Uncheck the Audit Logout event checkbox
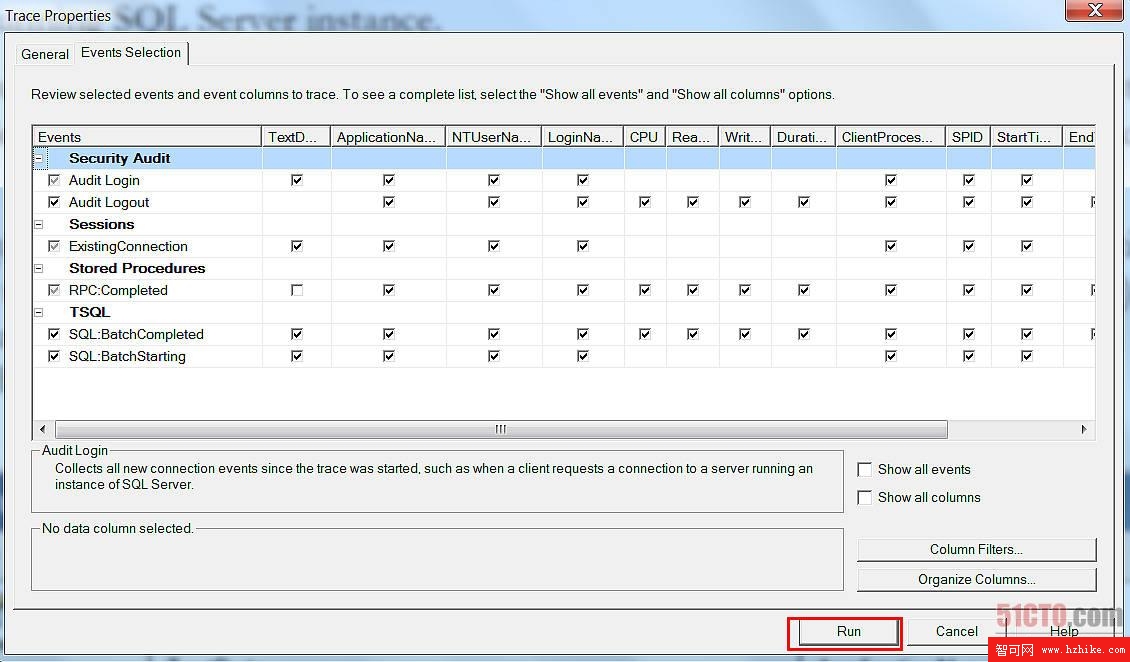Viewport: 1130px width, 662px height. pos(54,202)
